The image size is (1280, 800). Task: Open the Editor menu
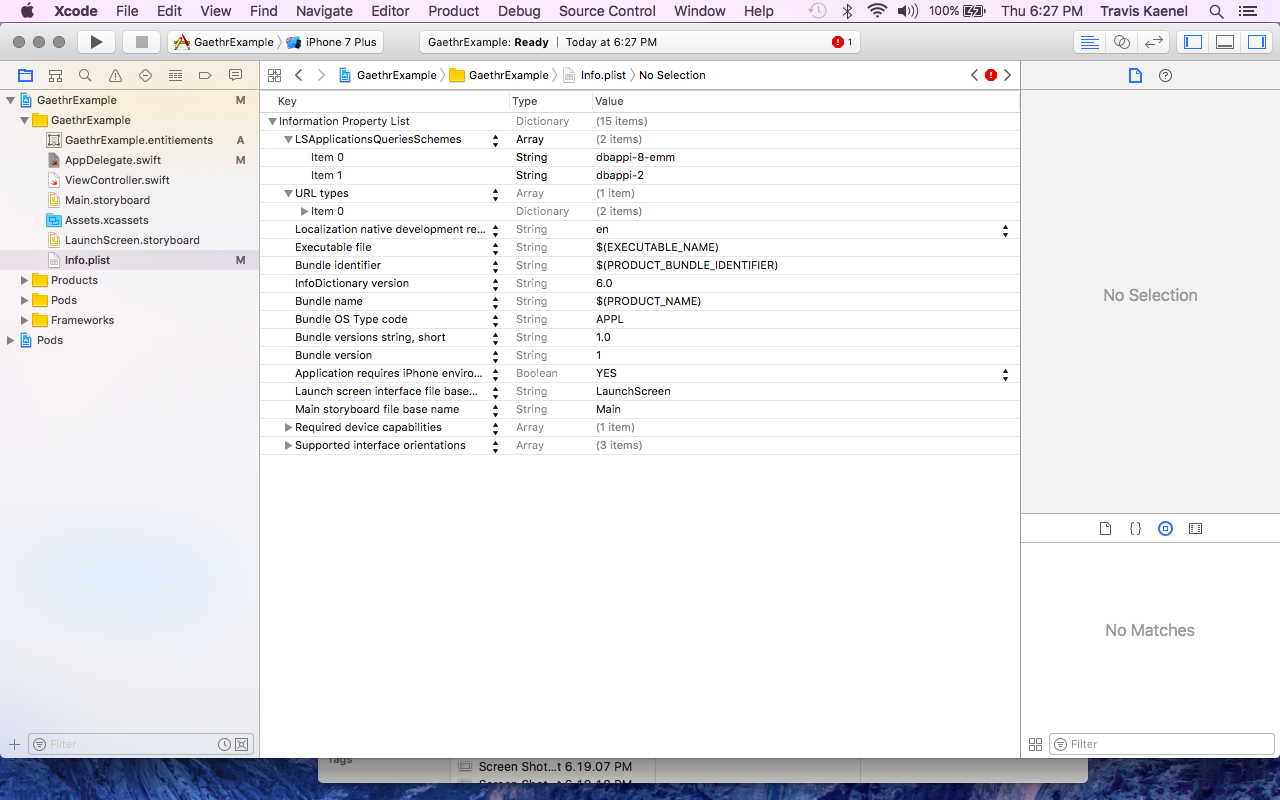(x=390, y=11)
